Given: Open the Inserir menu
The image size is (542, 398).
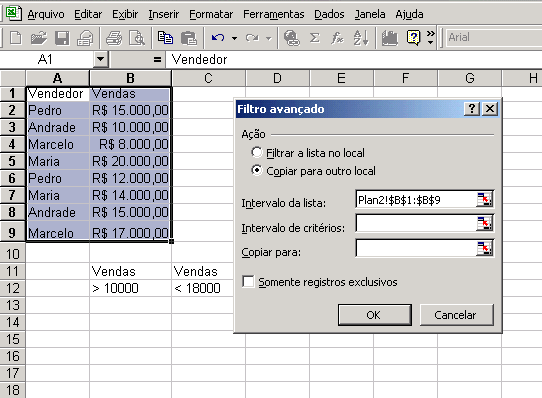Looking at the screenshot, I should coord(163,14).
